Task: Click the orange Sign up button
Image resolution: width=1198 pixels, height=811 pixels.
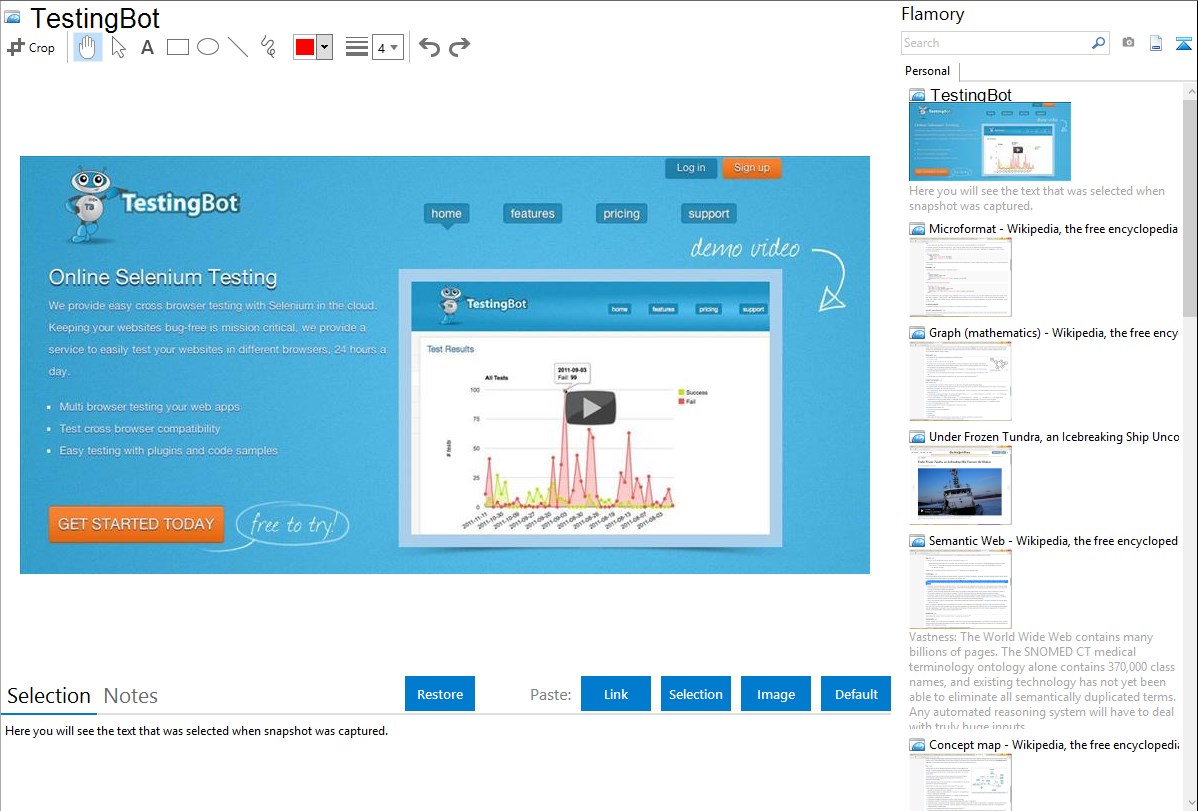Action: click(x=752, y=168)
